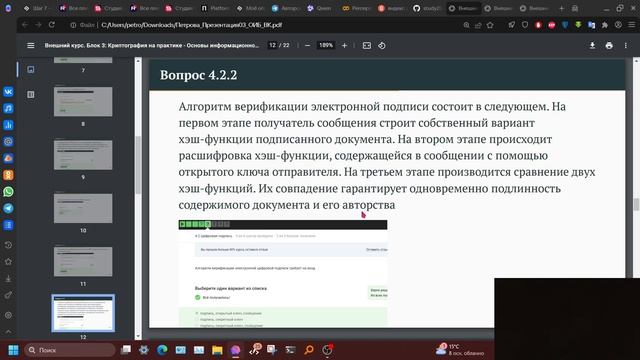The image size is (640, 360).
Task: Reload the current page
Action: click(52, 25)
